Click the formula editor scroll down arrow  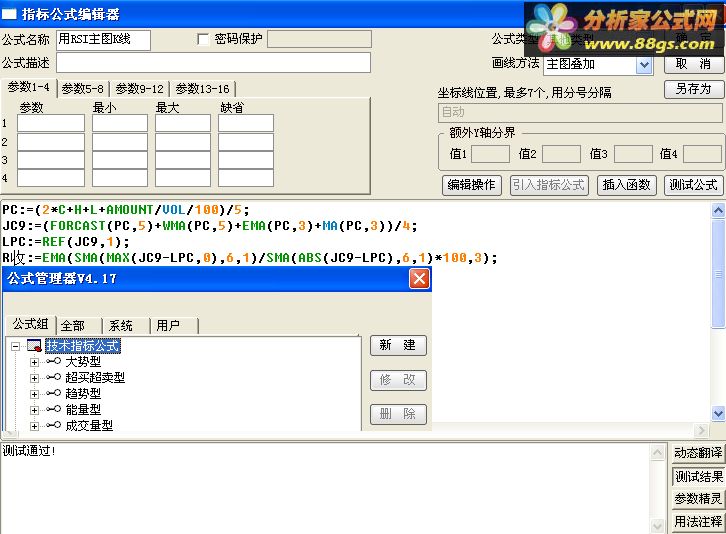coord(718,413)
